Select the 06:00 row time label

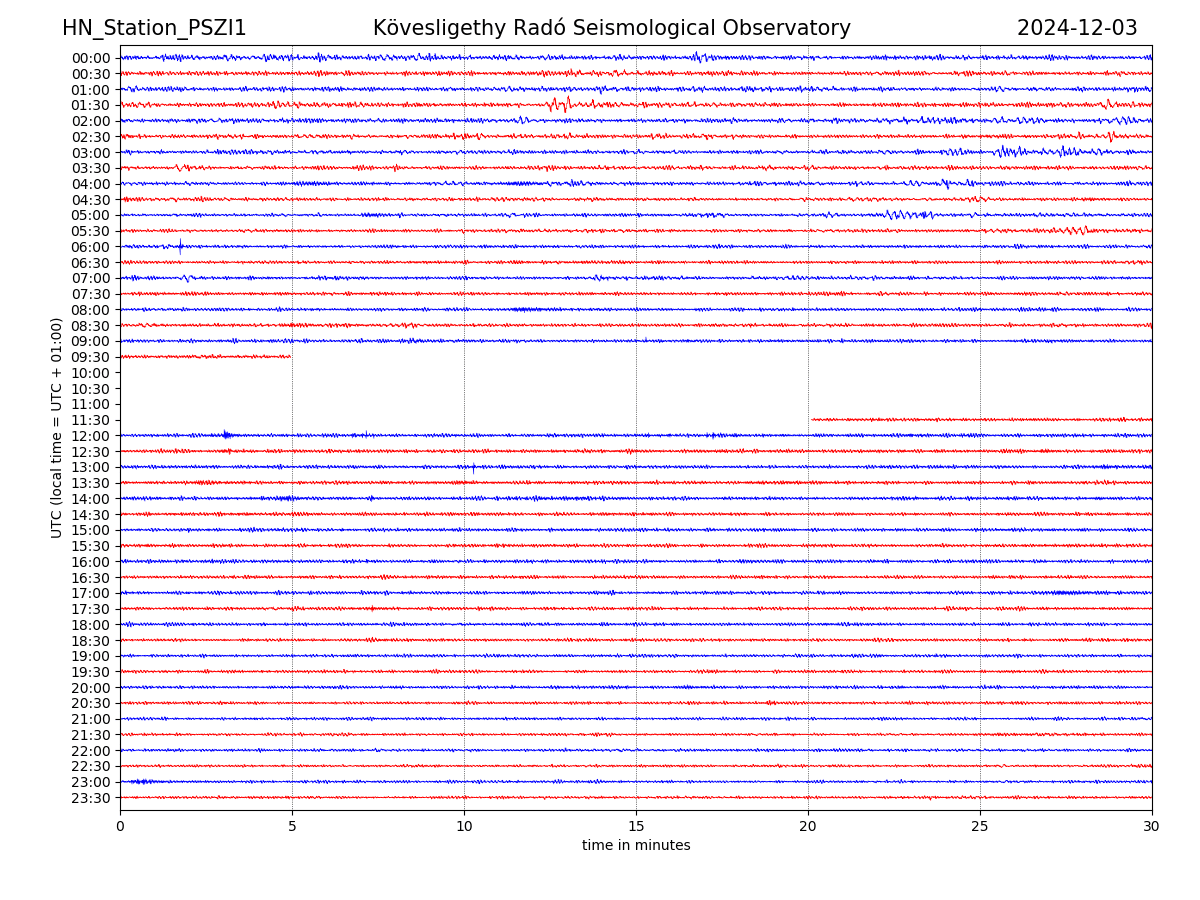[x=91, y=247]
